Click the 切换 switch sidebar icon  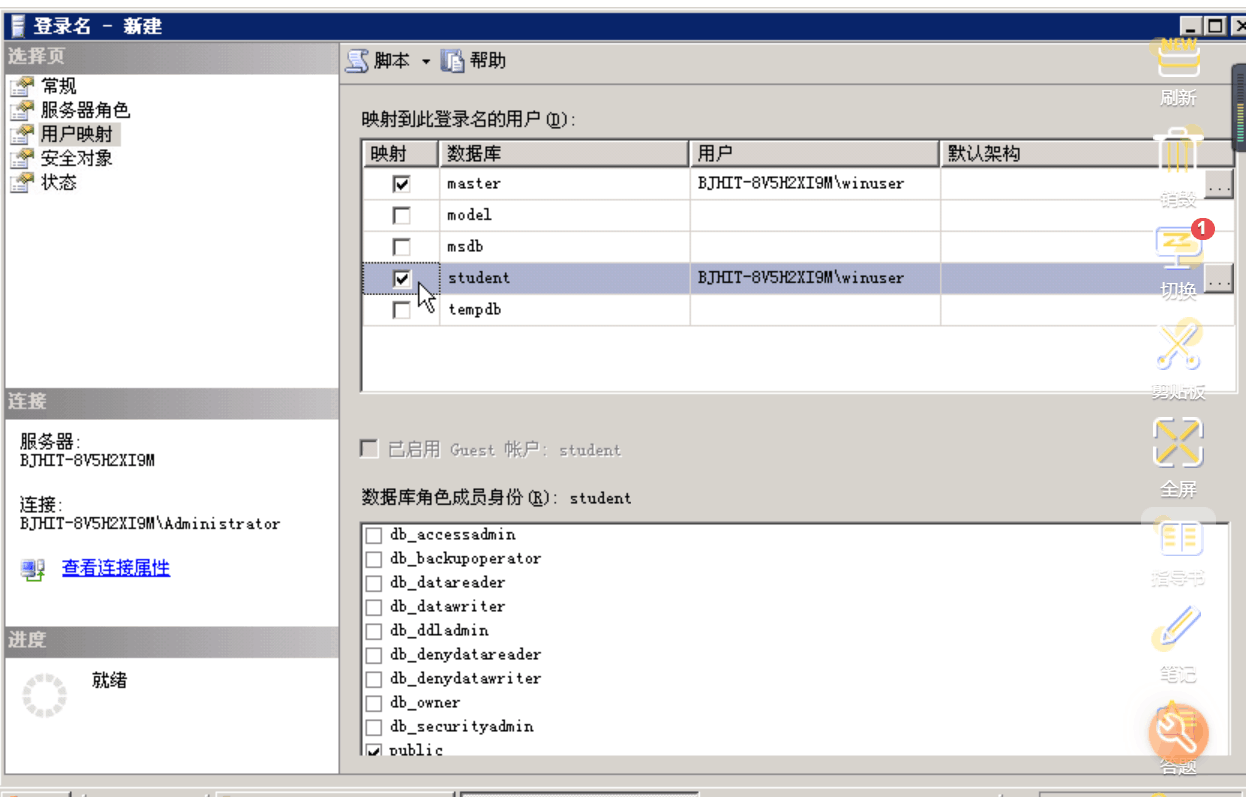pos(1178,248)
